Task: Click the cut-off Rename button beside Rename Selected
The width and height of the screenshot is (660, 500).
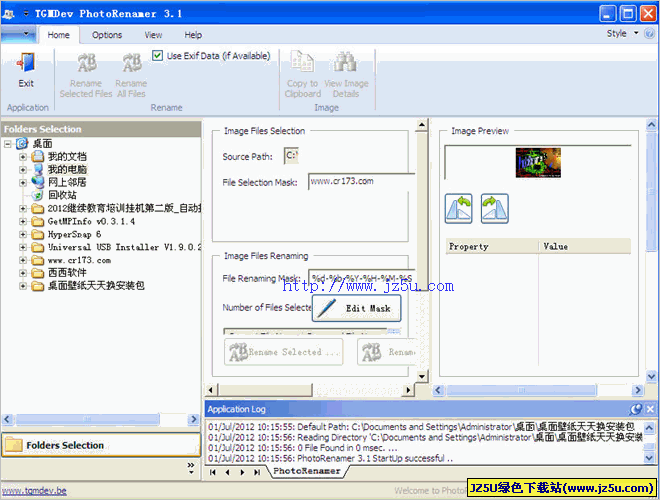Action: click(x=387, y=352)
